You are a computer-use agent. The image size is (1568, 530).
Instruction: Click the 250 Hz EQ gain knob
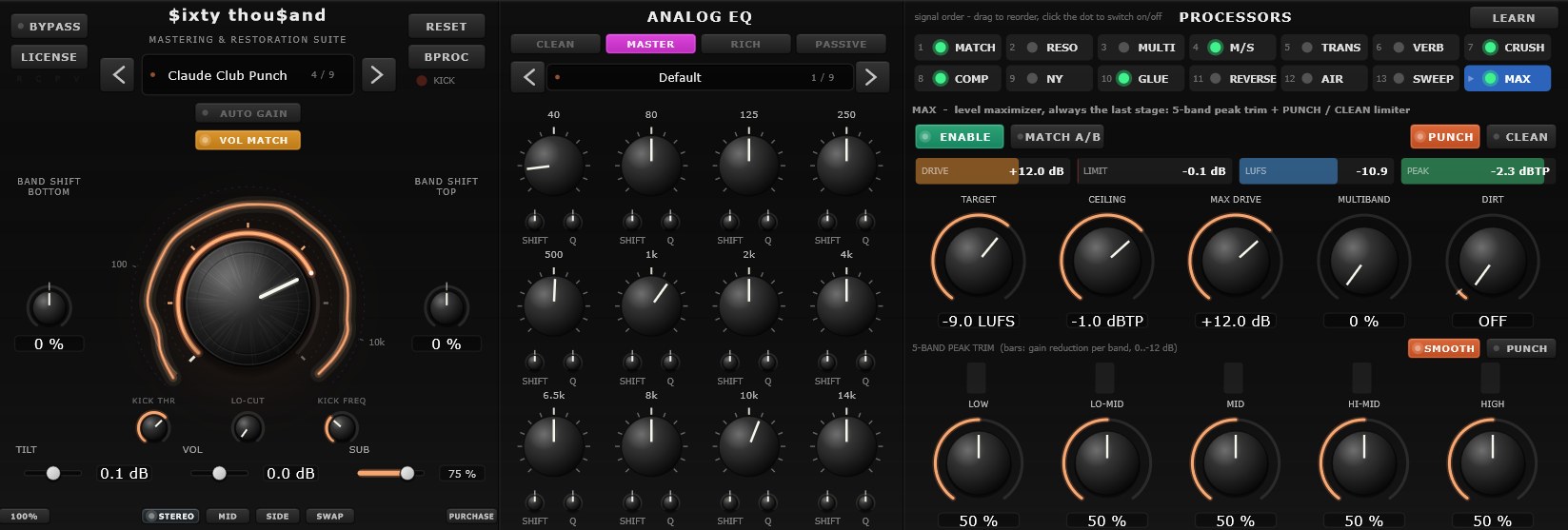846,165
